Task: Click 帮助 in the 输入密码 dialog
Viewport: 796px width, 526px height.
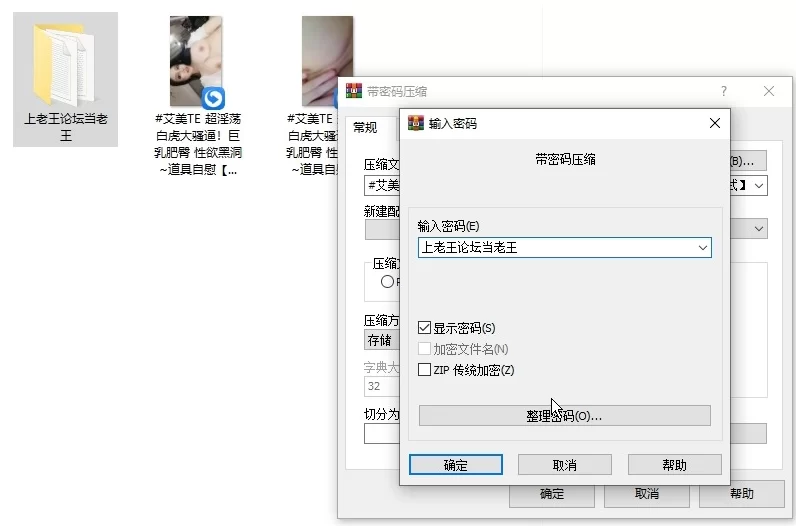Action: [x=675, y=465]
